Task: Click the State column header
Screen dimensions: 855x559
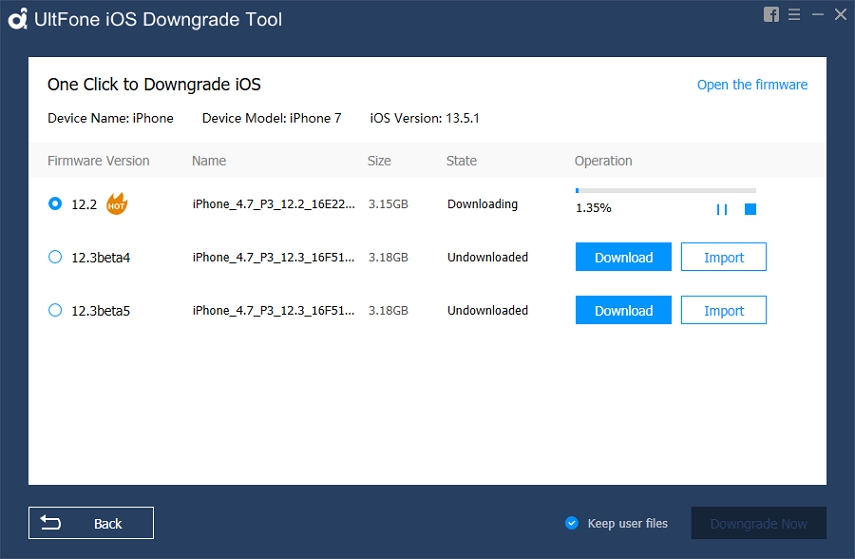Action: [461, 161]
